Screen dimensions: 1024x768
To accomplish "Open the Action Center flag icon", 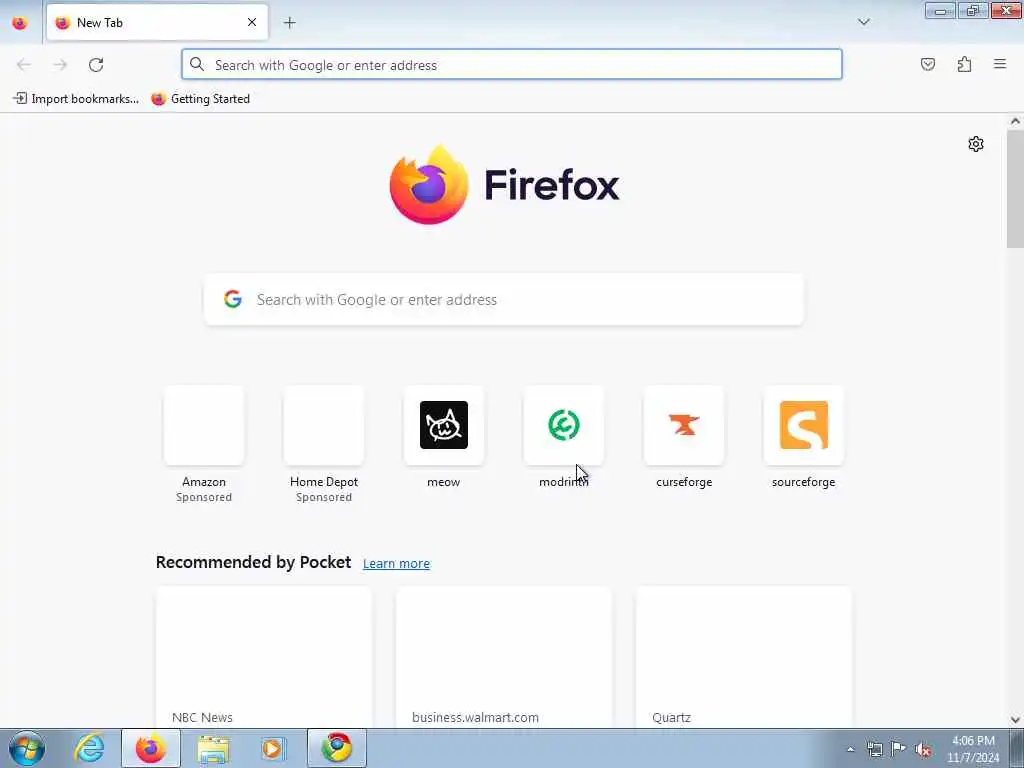I will 899,748.
